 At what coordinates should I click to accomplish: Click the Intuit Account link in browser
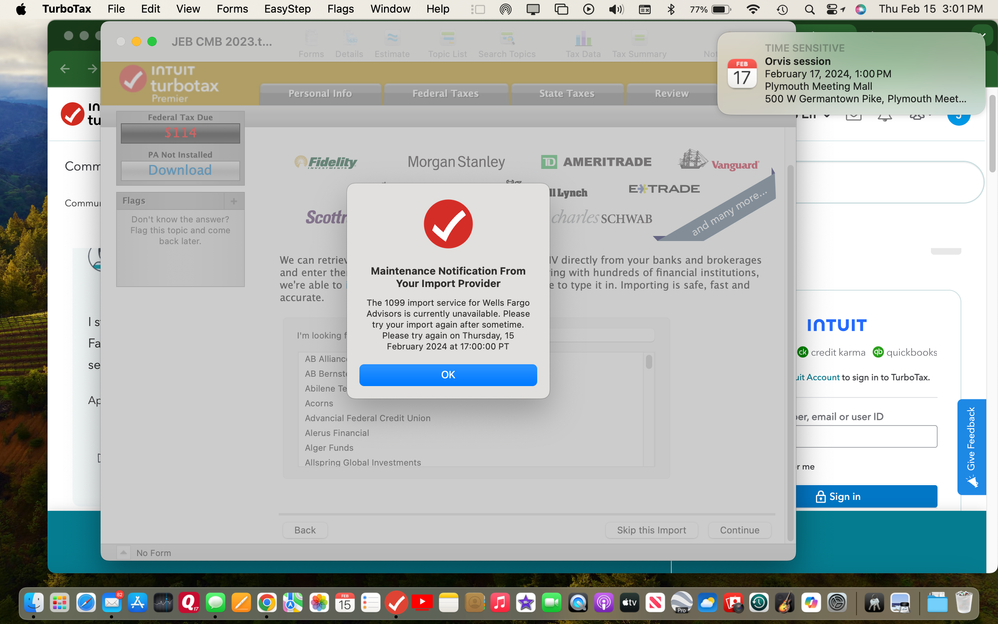tap(818, 377)
